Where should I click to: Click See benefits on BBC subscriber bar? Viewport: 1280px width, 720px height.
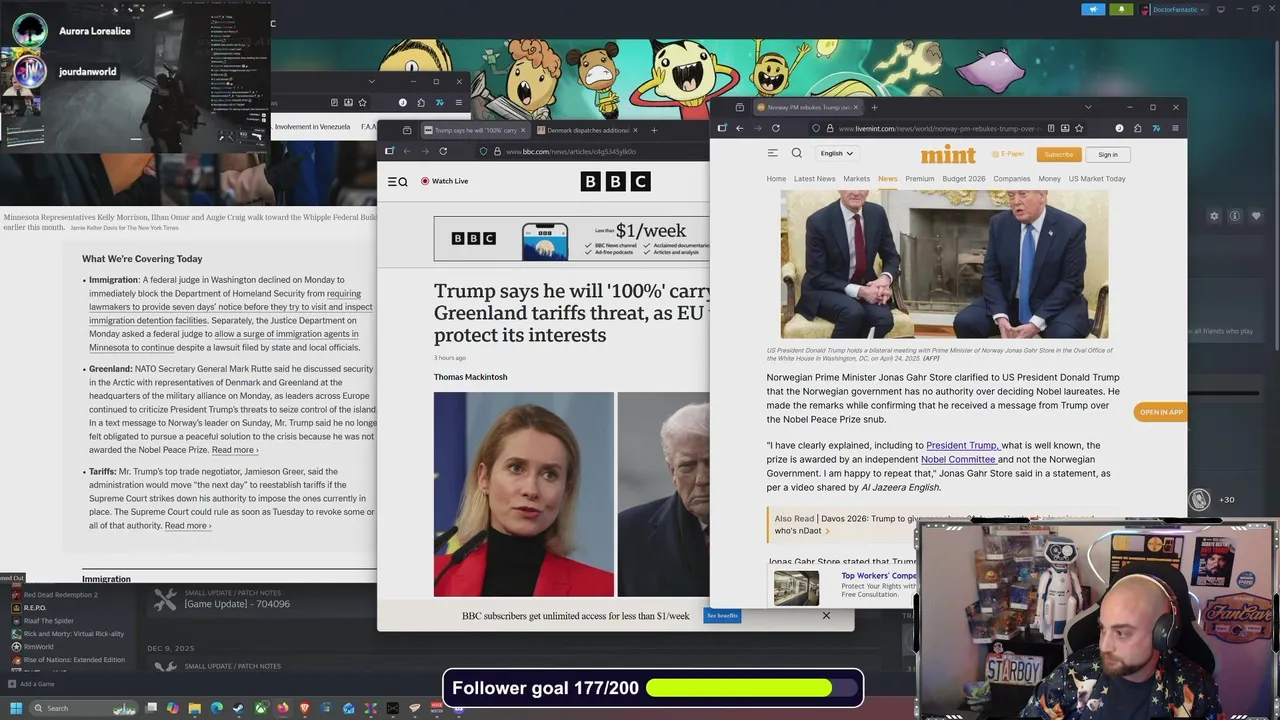722,615
